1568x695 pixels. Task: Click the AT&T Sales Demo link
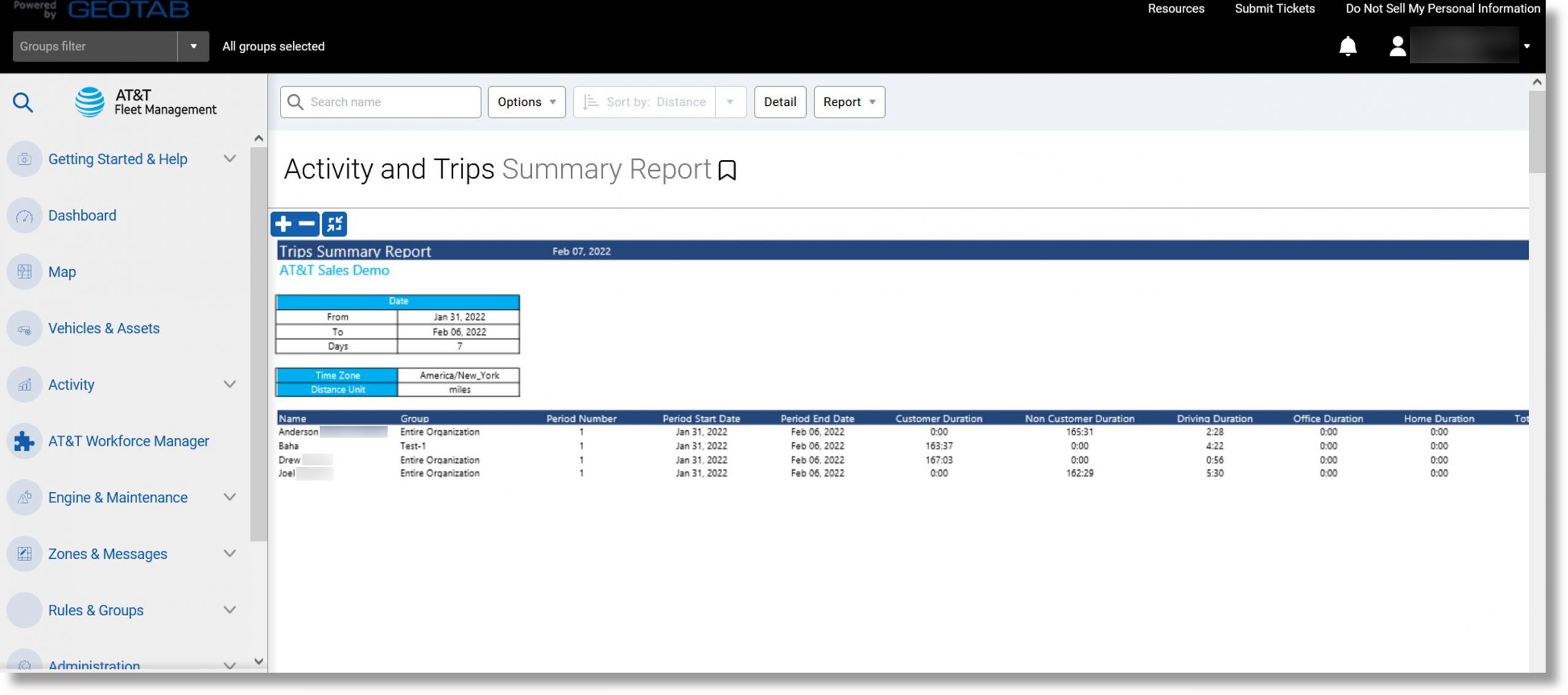pos(334,270)
